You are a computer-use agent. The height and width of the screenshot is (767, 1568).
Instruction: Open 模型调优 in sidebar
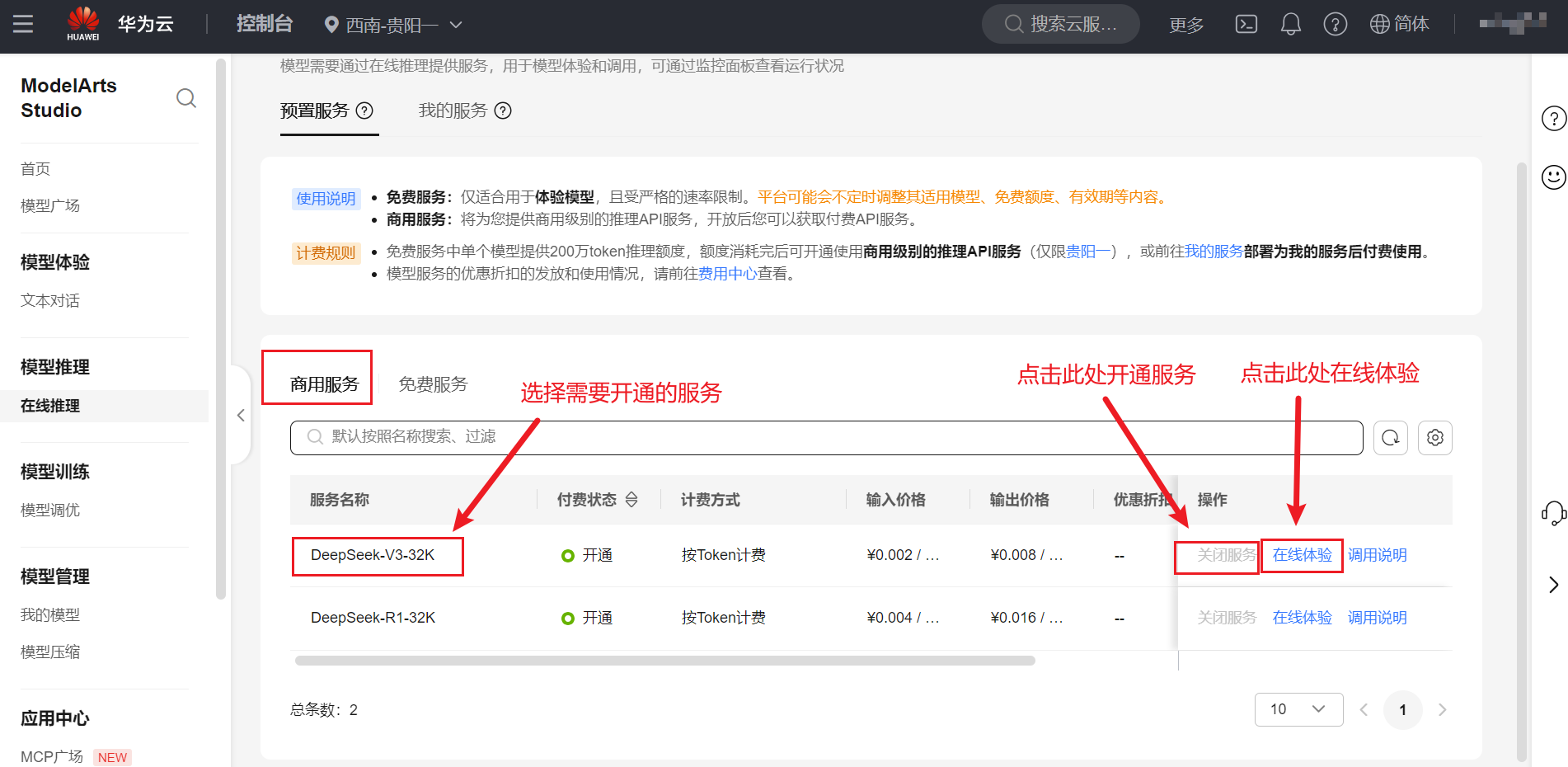click(50, 511)
